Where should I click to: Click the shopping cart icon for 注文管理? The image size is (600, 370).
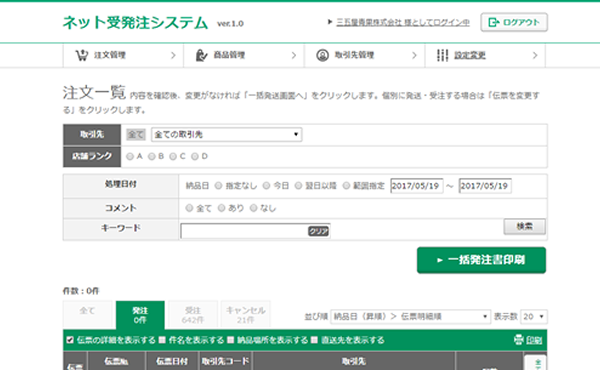(82, 55)
